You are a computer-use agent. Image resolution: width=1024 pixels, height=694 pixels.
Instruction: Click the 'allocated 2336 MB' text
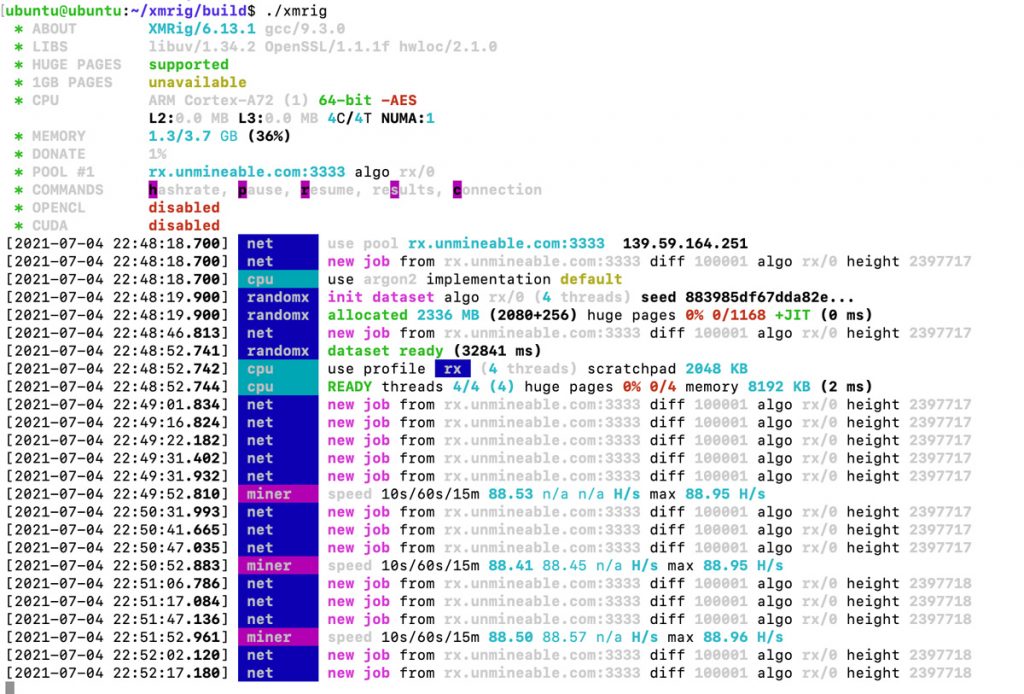pos(403,315)
